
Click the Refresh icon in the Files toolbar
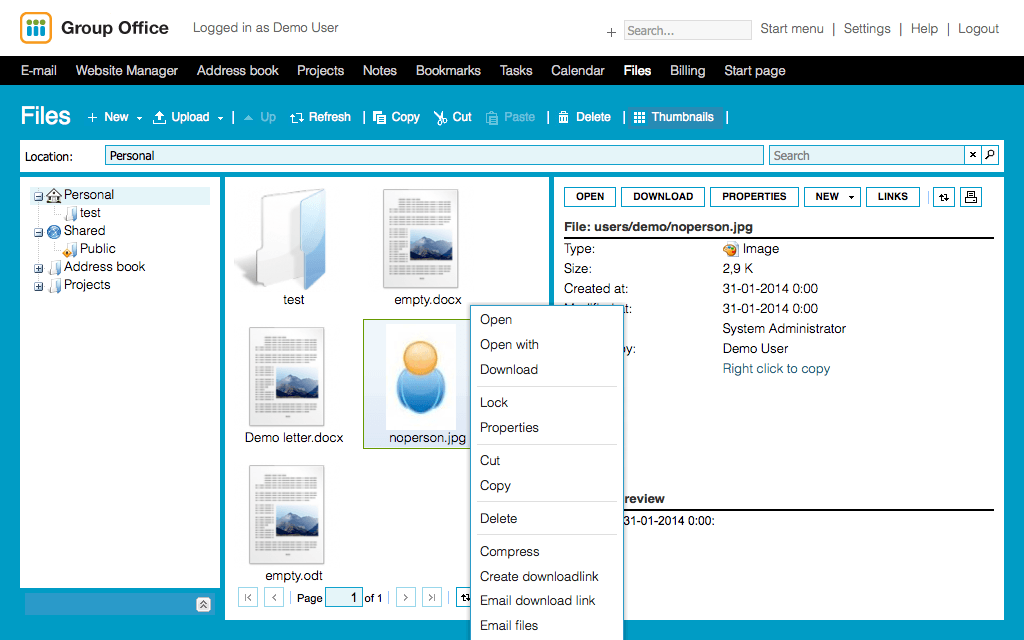click(x=297, y=118)
